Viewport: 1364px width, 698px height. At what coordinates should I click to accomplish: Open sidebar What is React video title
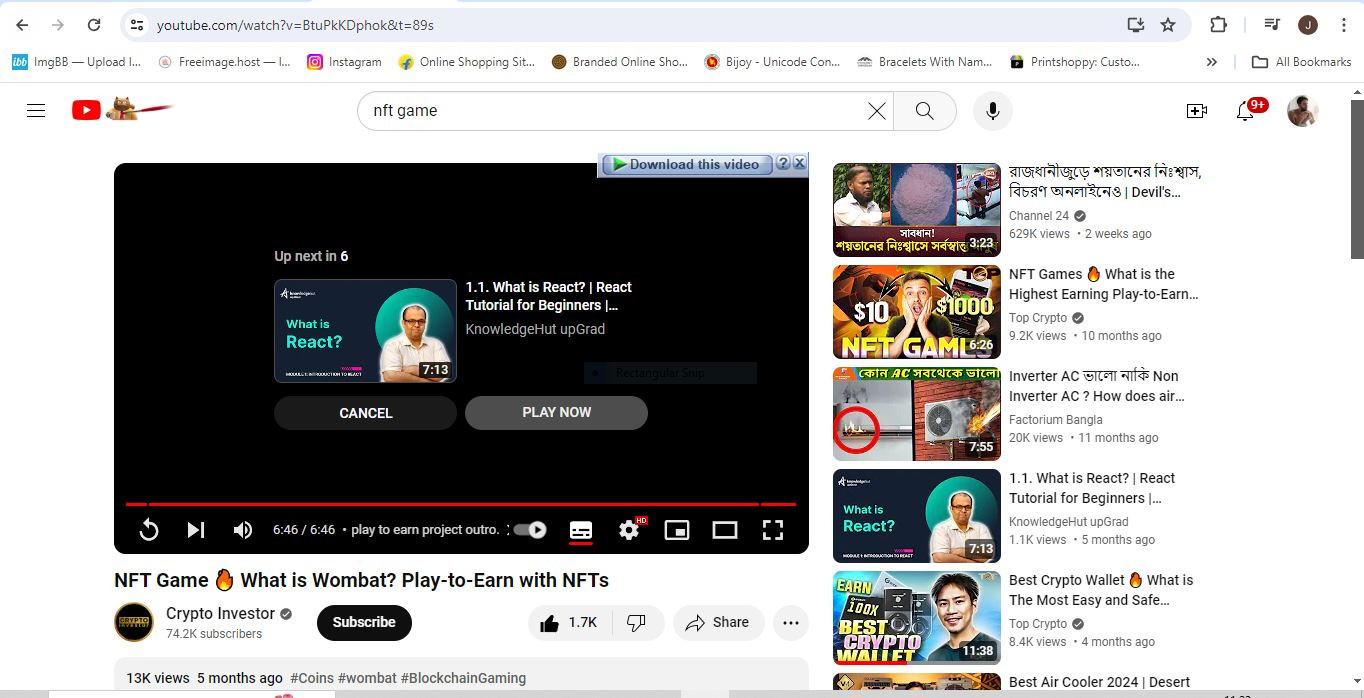1092,488
